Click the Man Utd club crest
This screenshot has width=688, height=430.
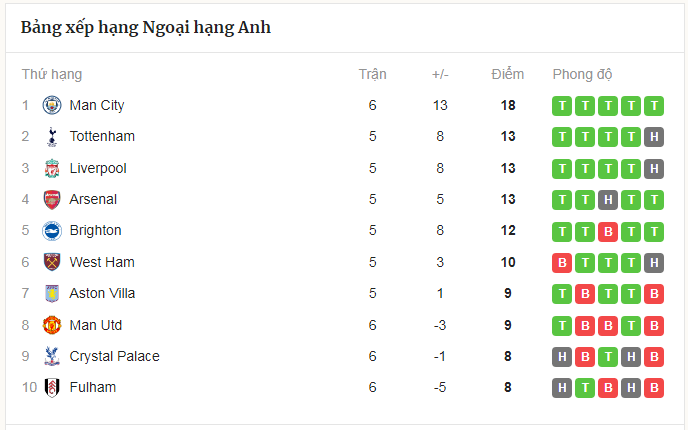[x=52, y=325]
